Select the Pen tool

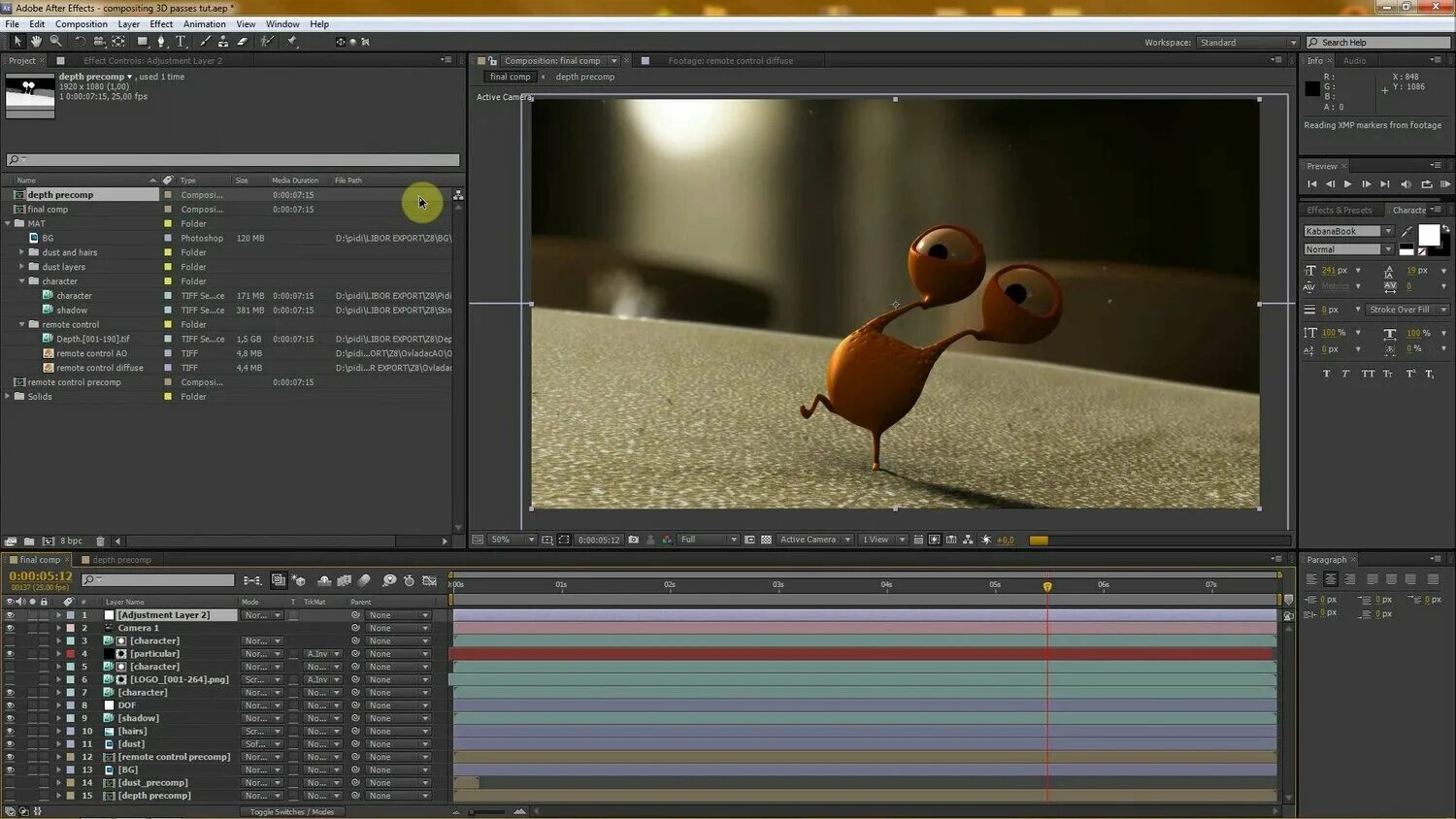[161, 42]
